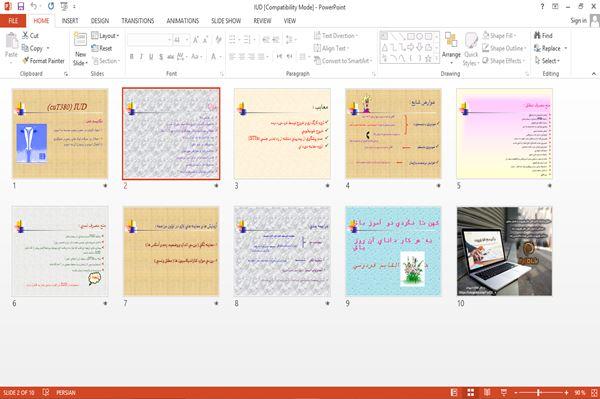The width and height of the screenshot is (600, 399).
Task: Switch to the DESIGN tab
Action: 100,21
